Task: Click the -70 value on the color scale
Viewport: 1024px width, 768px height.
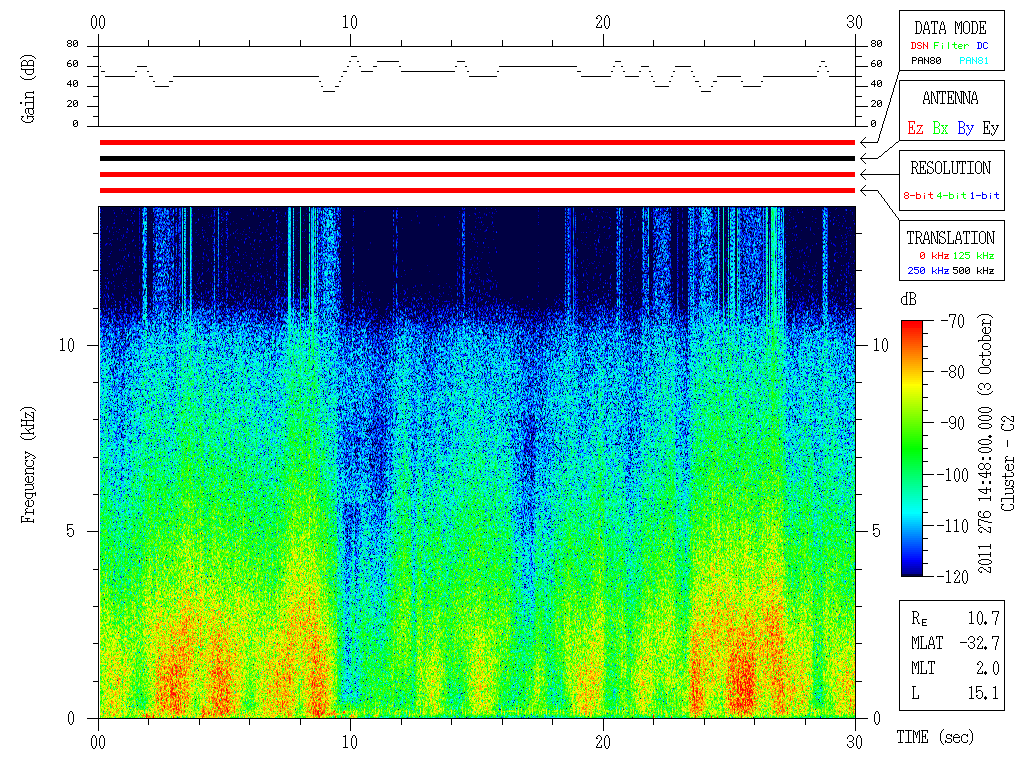Action: [x=953, y=321]
